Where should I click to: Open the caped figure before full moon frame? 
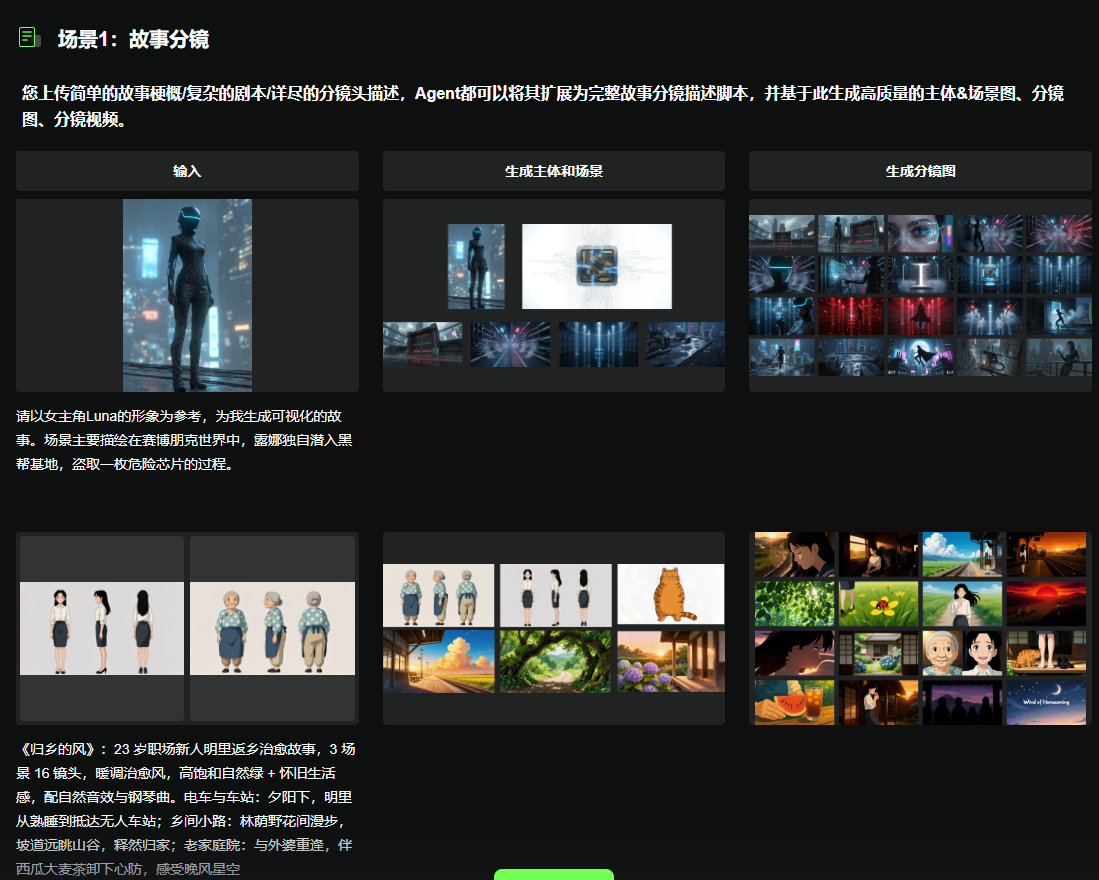click(920, 357)
